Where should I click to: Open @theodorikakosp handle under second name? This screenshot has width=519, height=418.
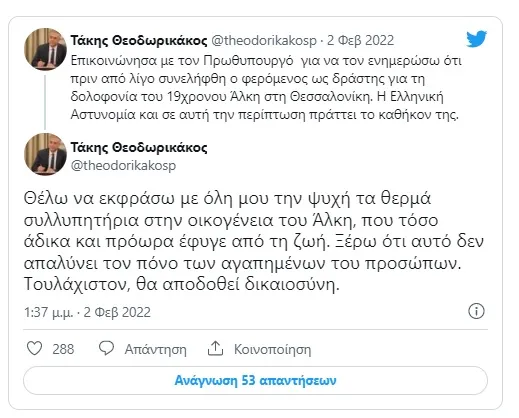(x=123, y=165)
